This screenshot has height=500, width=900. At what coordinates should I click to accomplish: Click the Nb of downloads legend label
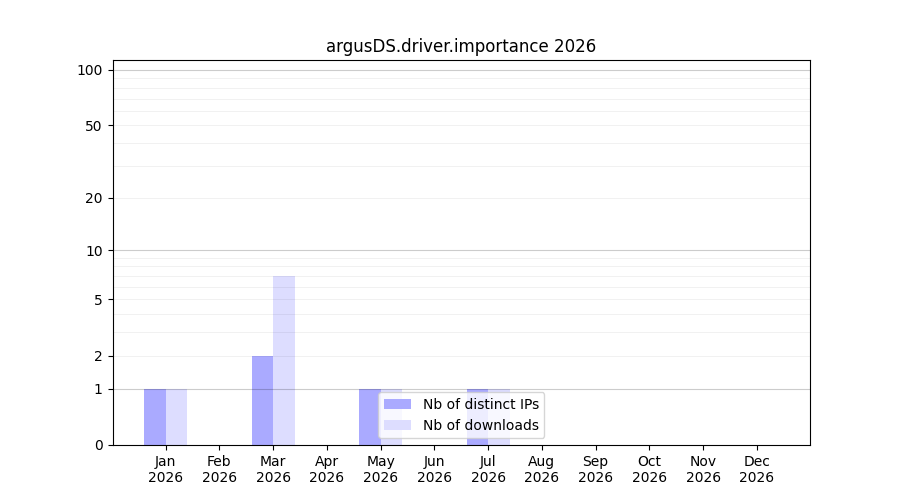pyautogui.click(x=481, y=425)
